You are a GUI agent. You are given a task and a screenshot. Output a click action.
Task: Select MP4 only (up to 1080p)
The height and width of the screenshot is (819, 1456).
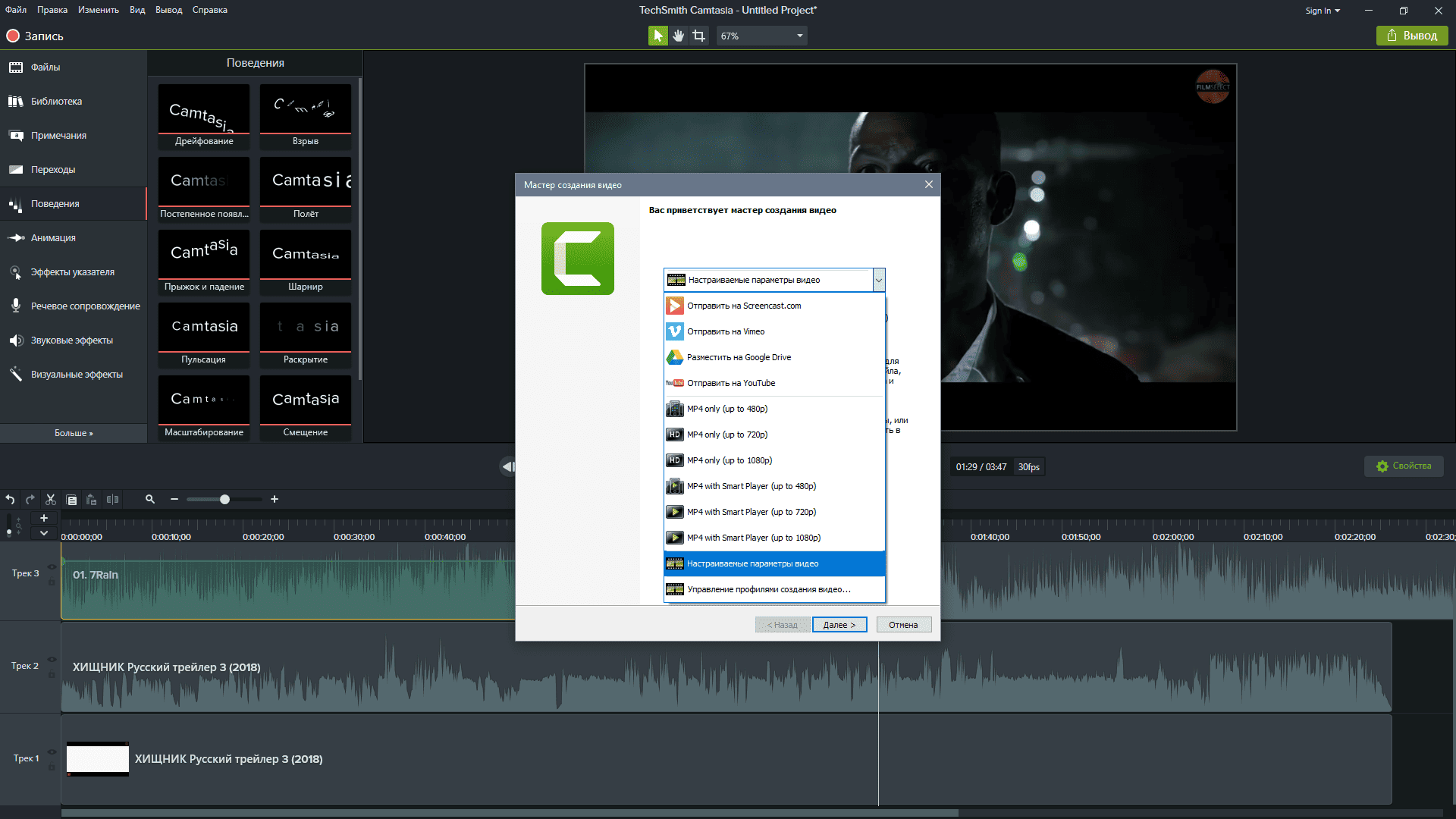click(x=774, y=461)
